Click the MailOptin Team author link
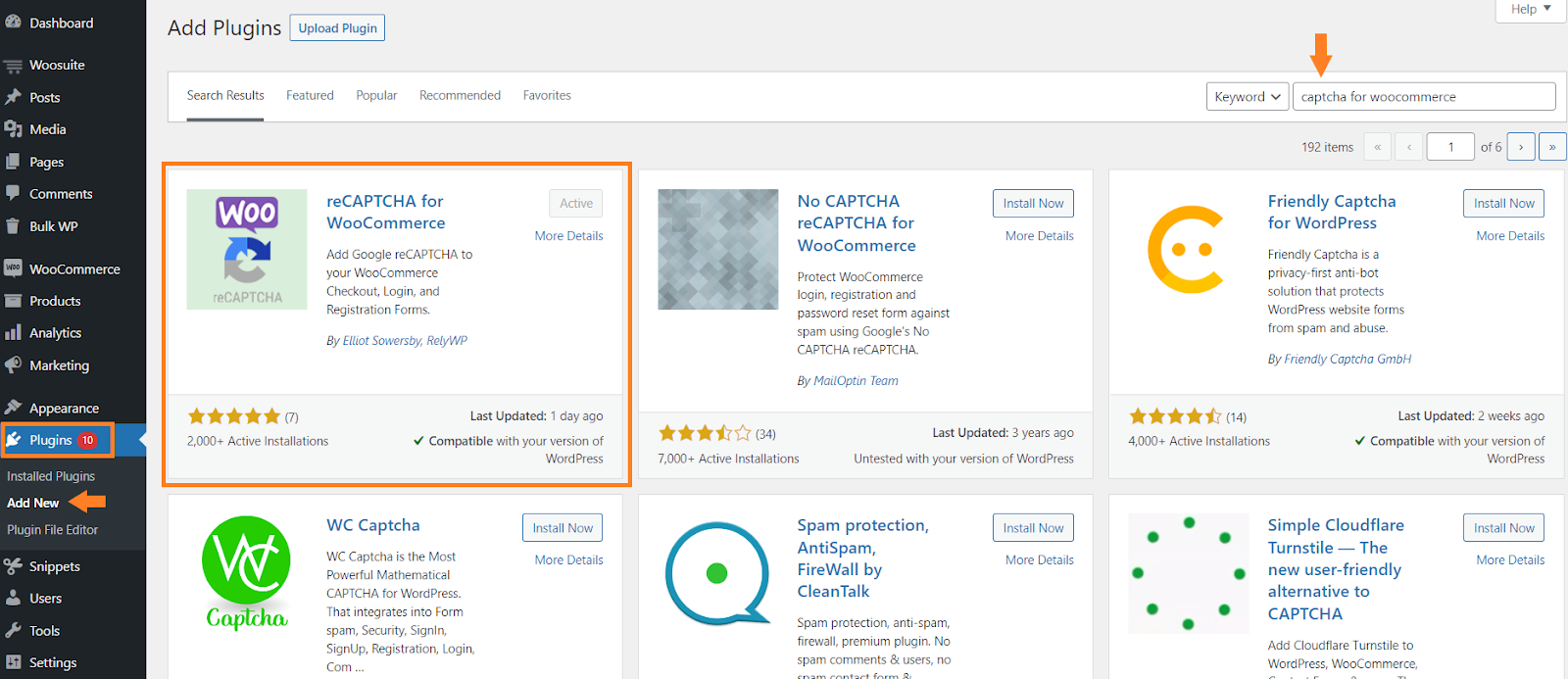The image size is (1568, 679). pyautogui.click(x=856, y=381)
